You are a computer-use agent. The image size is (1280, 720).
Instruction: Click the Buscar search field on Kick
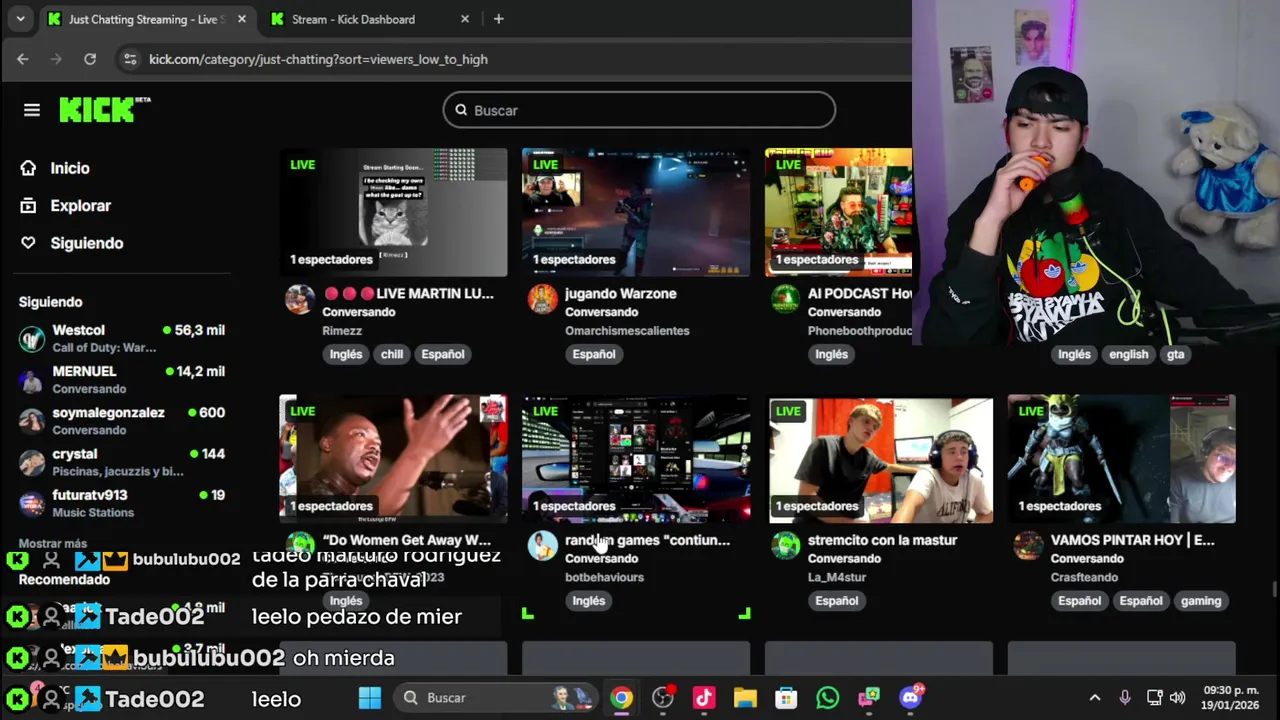639,110
